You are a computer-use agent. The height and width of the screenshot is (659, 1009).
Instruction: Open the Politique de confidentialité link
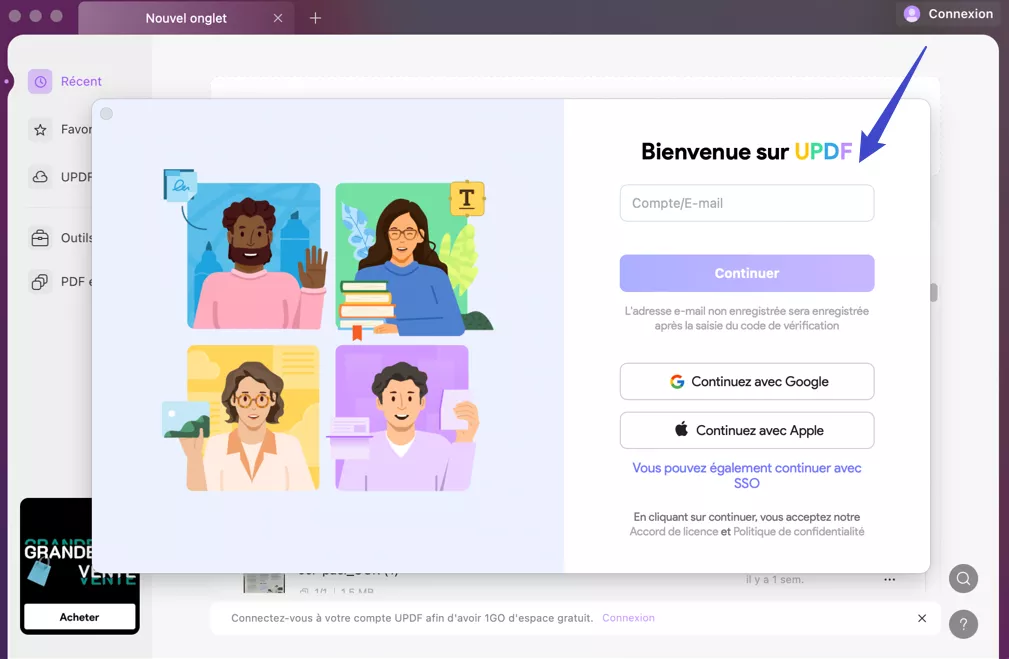(799, 532)
